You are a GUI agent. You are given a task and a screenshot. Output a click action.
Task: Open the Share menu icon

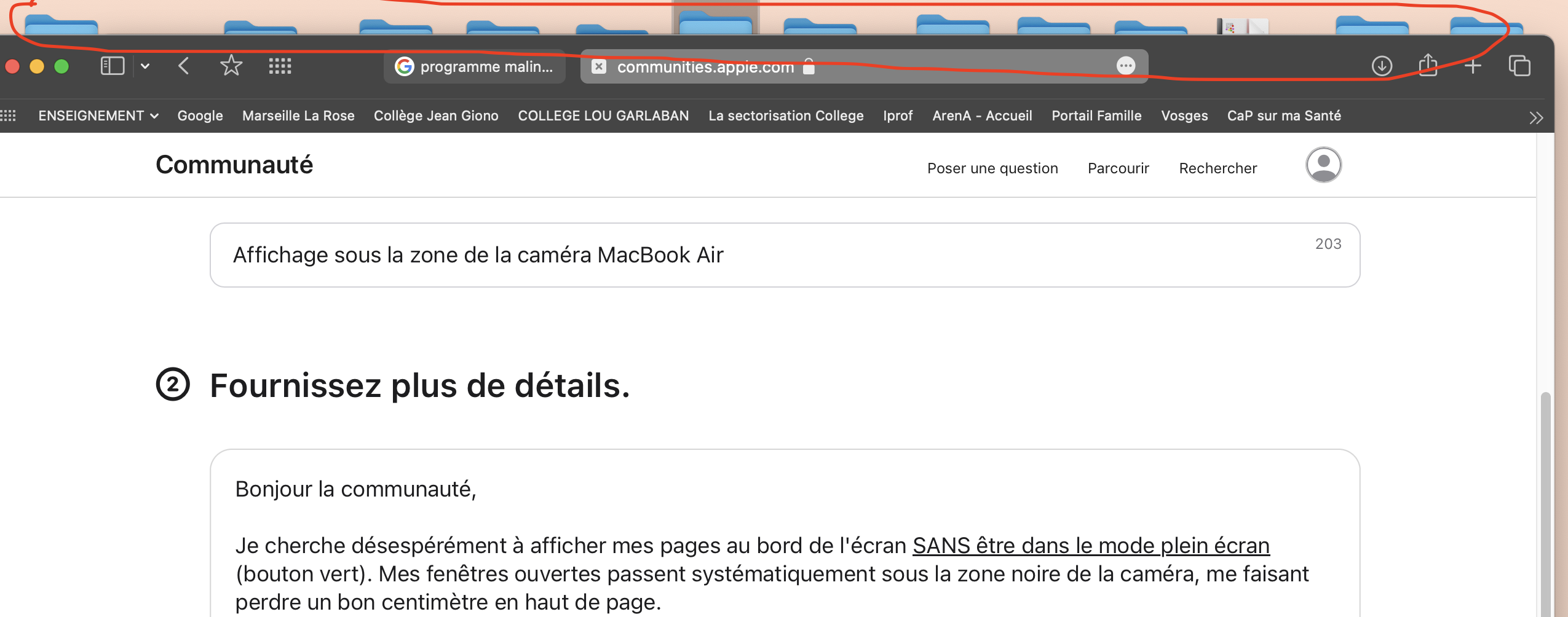pyautogui.click(x=1428, y=65)
